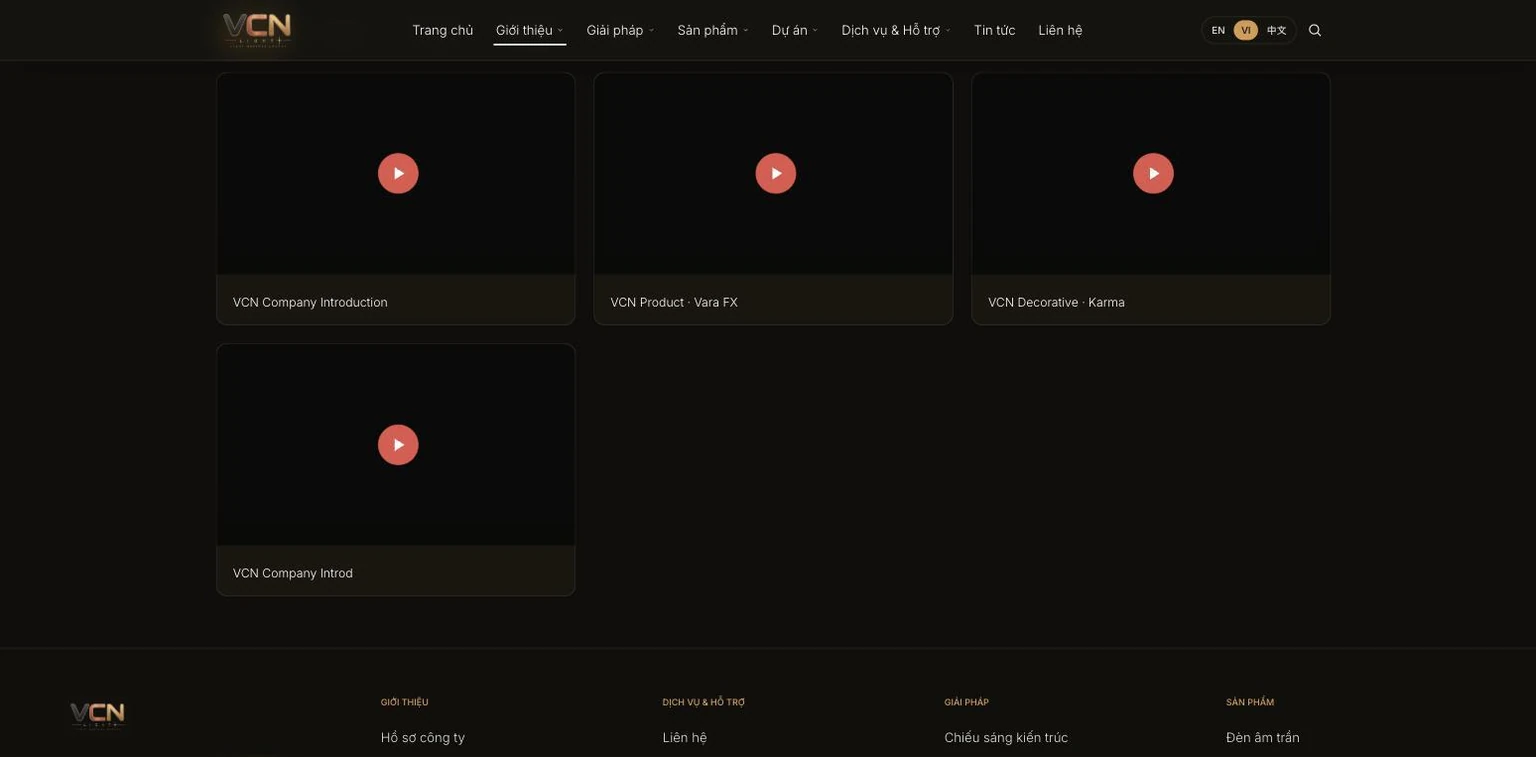
Task: Open the Chiếu sáng kiến trúc footer link
Action: tap(1006, 737)
